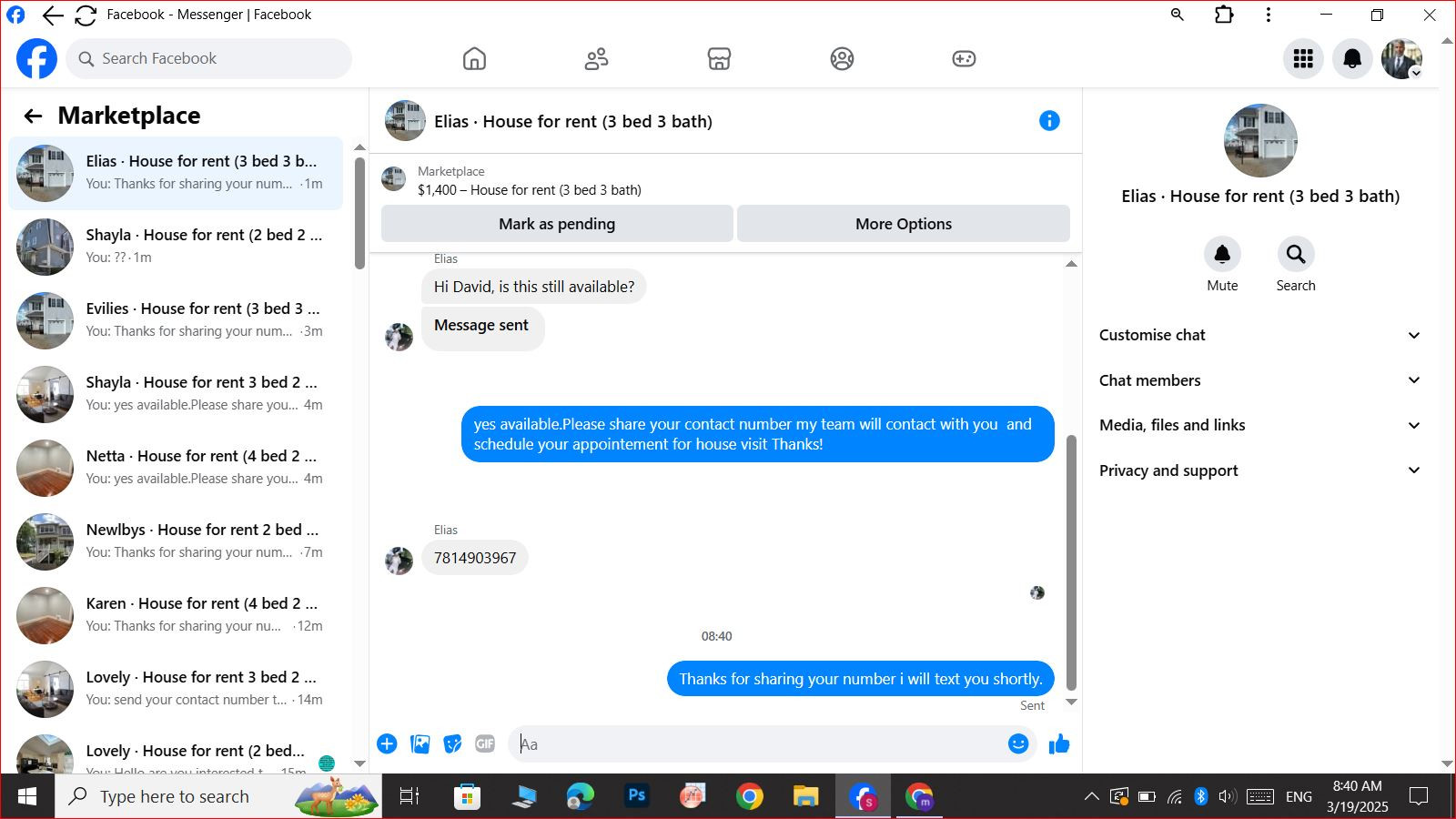1456x819 pixels.
Task: Open the Marketplace storefront icon in top navigation
Action: click(719, 59)
